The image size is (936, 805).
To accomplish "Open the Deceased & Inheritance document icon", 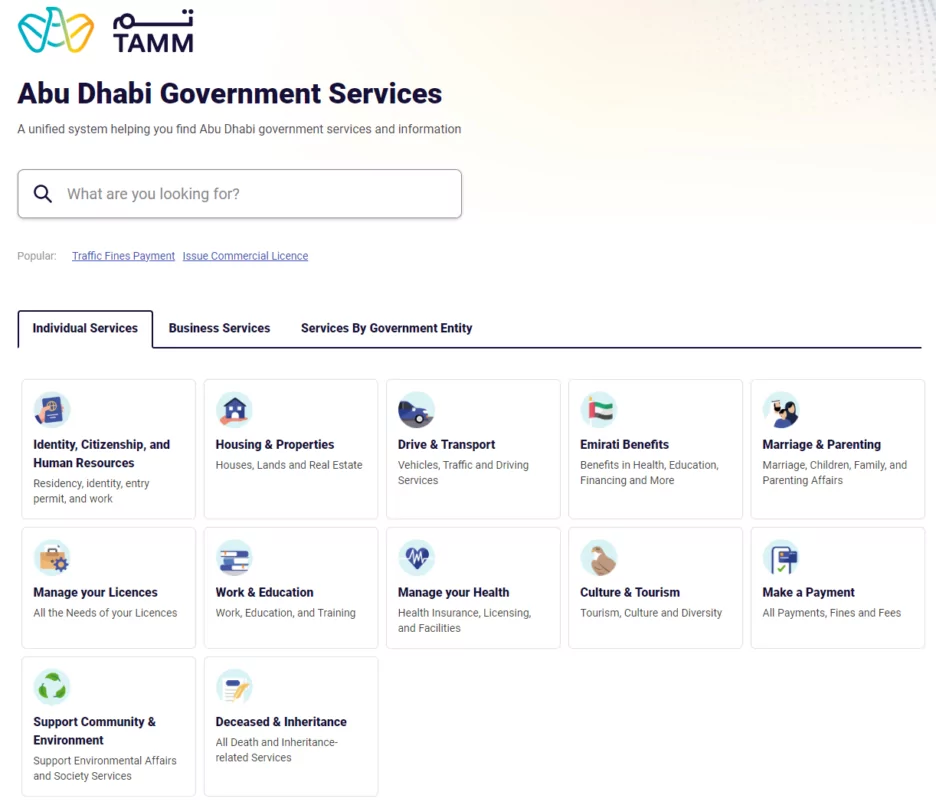I will point(234,687).
